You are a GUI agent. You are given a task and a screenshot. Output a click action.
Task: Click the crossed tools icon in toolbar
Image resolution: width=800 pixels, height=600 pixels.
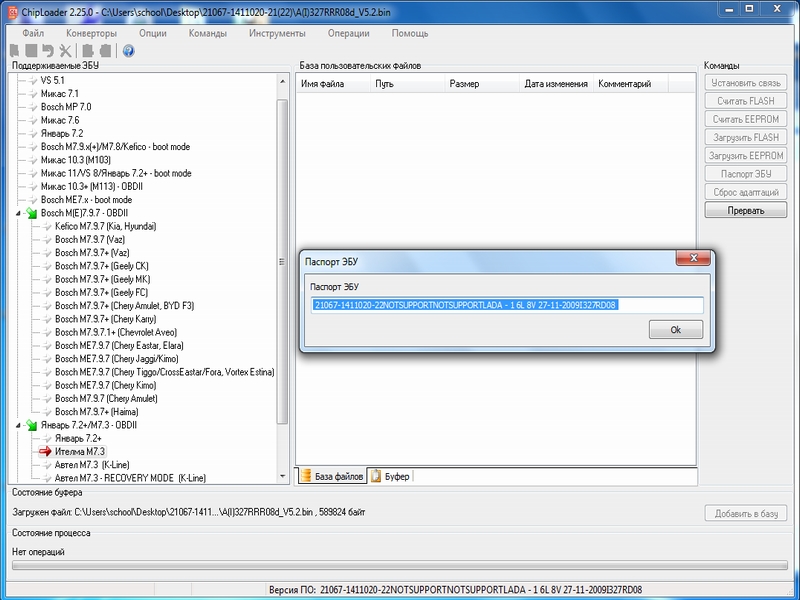pyautogui.click(x=65, y=51)
